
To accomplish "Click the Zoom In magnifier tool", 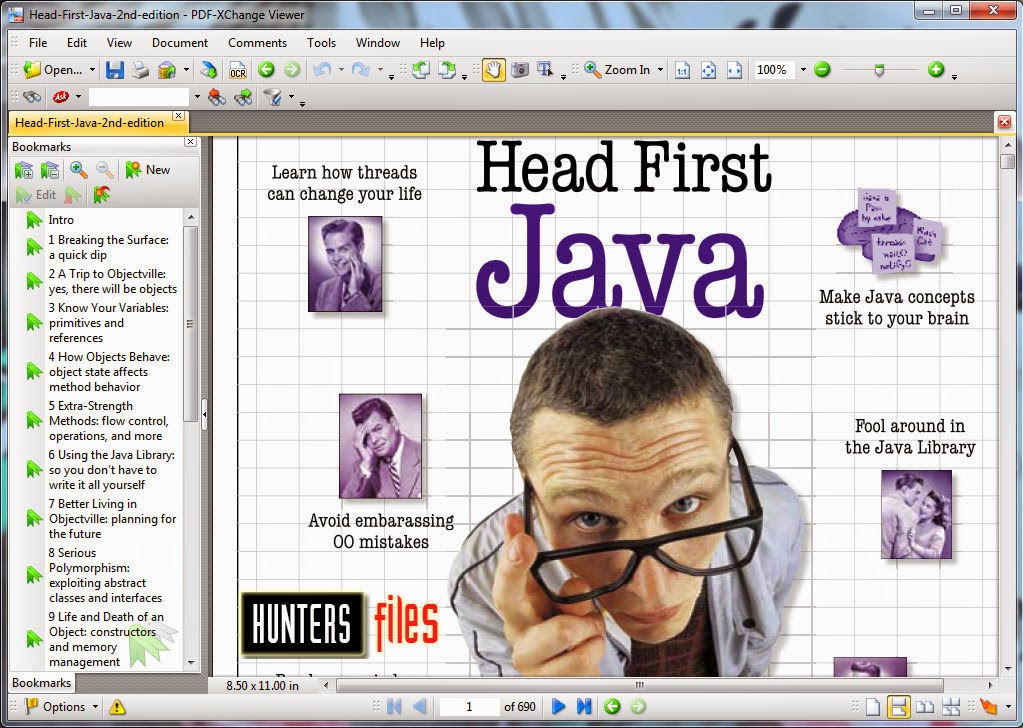I will 617,70.
